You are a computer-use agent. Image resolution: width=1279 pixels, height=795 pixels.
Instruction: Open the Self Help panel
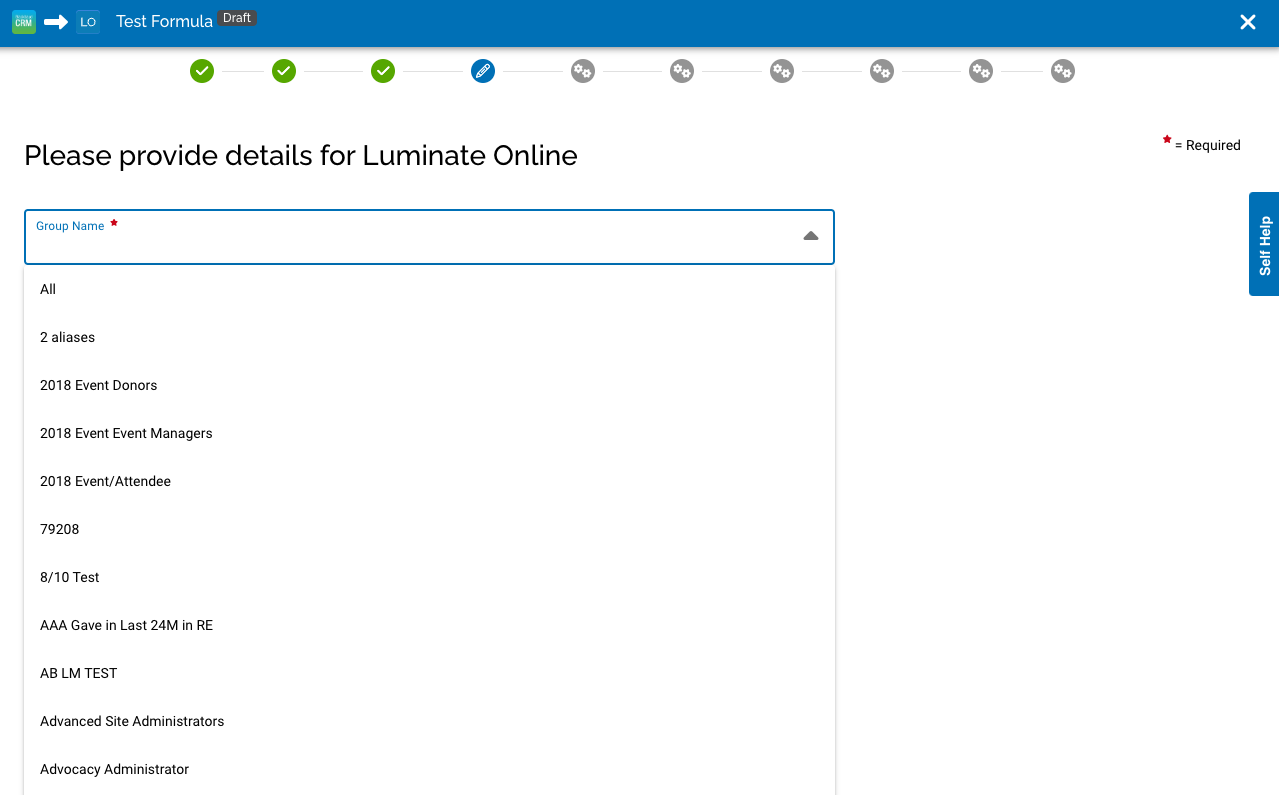[x=1264, y=245]
